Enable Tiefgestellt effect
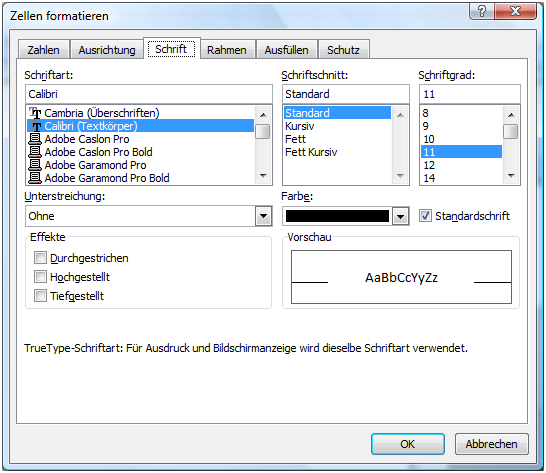The image size is (546, 473). 40,295
